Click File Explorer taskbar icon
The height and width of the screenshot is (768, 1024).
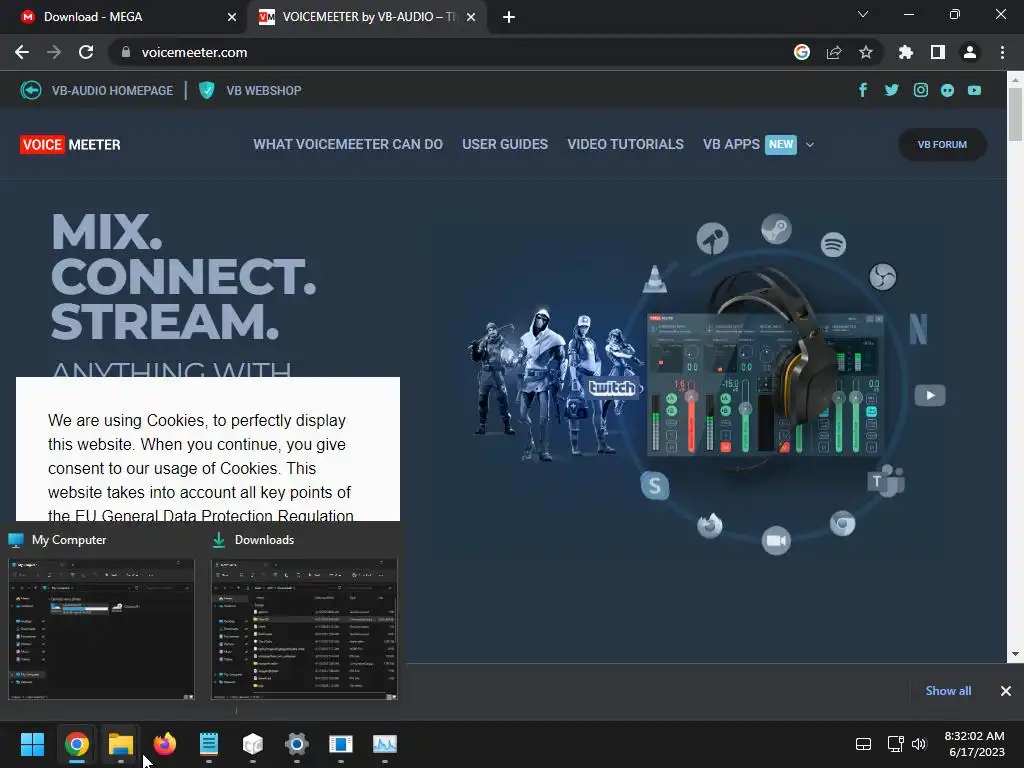(121, 744)
